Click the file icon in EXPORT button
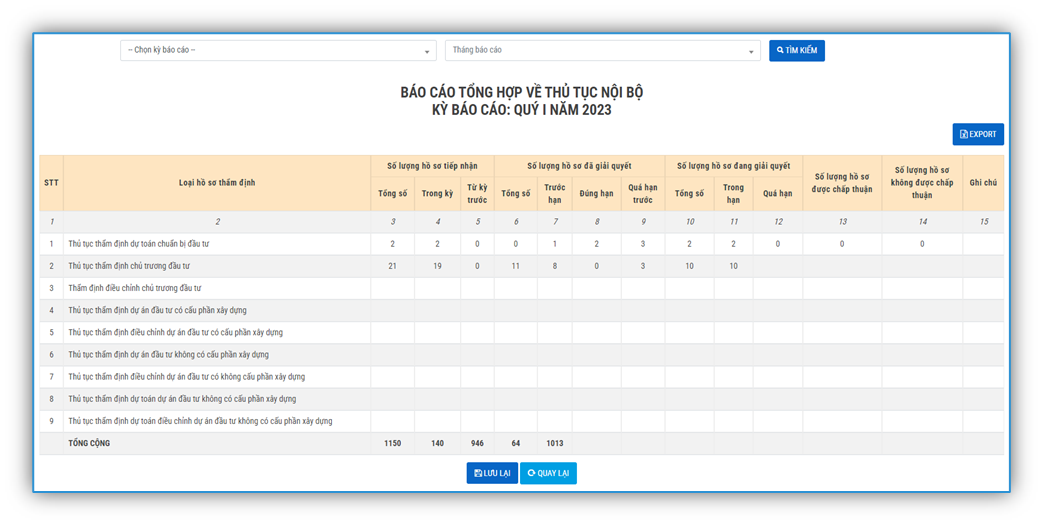Screen dimensions: 1043x525 963,134
